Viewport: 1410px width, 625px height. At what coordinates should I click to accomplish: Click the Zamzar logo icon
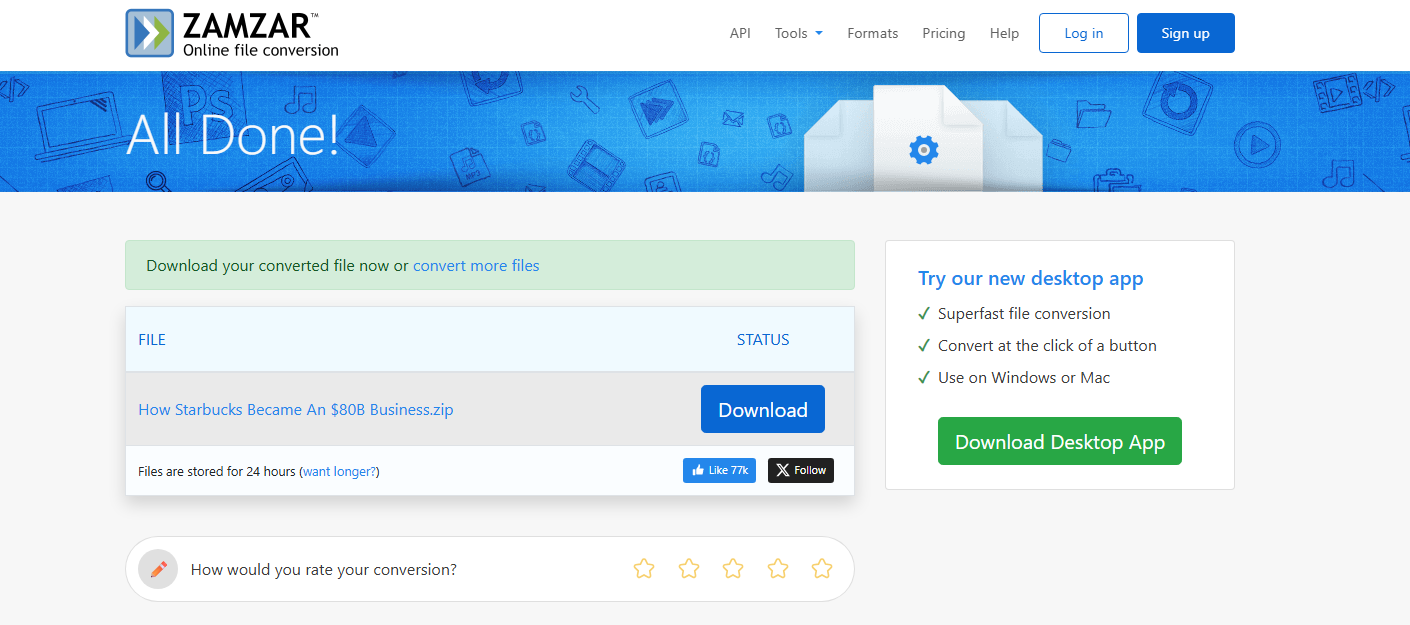click(151, 33)
